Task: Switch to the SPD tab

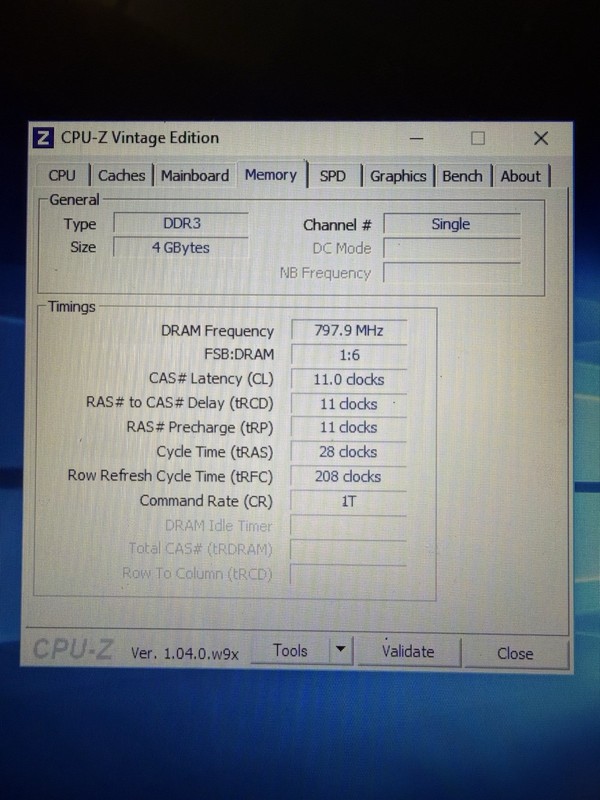Action: pos(333,176)
